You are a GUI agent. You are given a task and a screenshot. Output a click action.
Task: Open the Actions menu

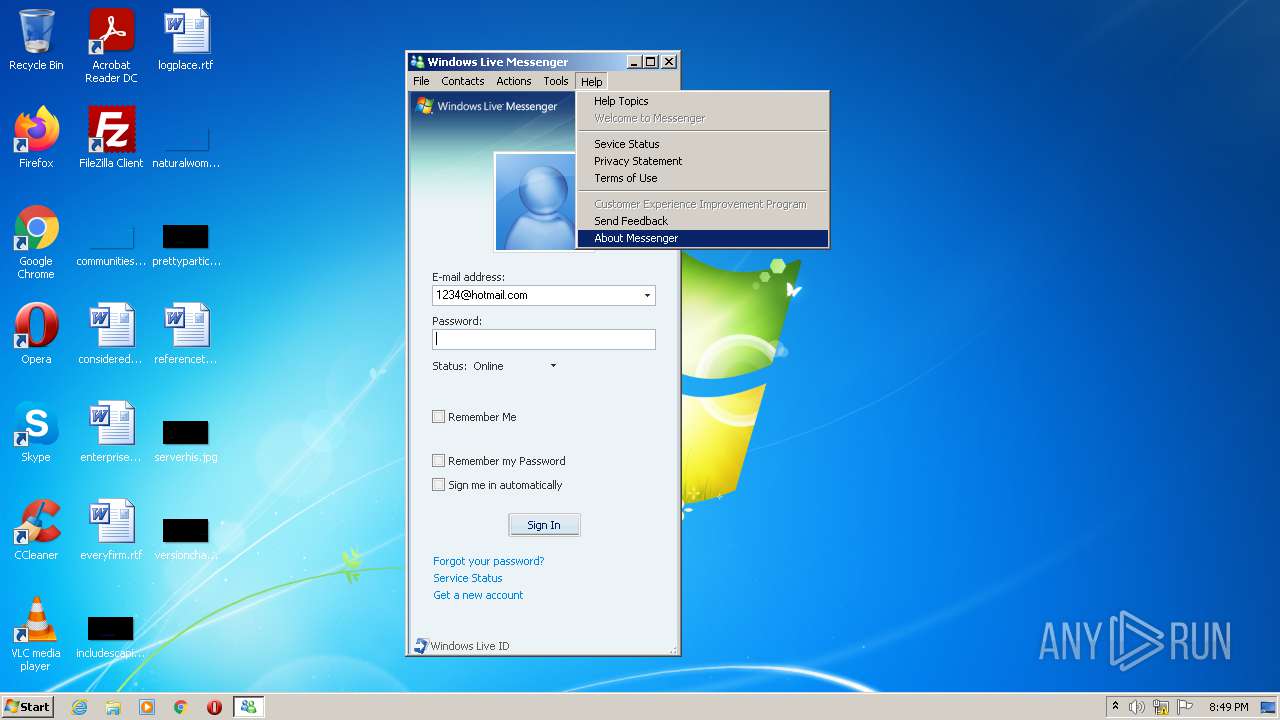pos(514,81)
